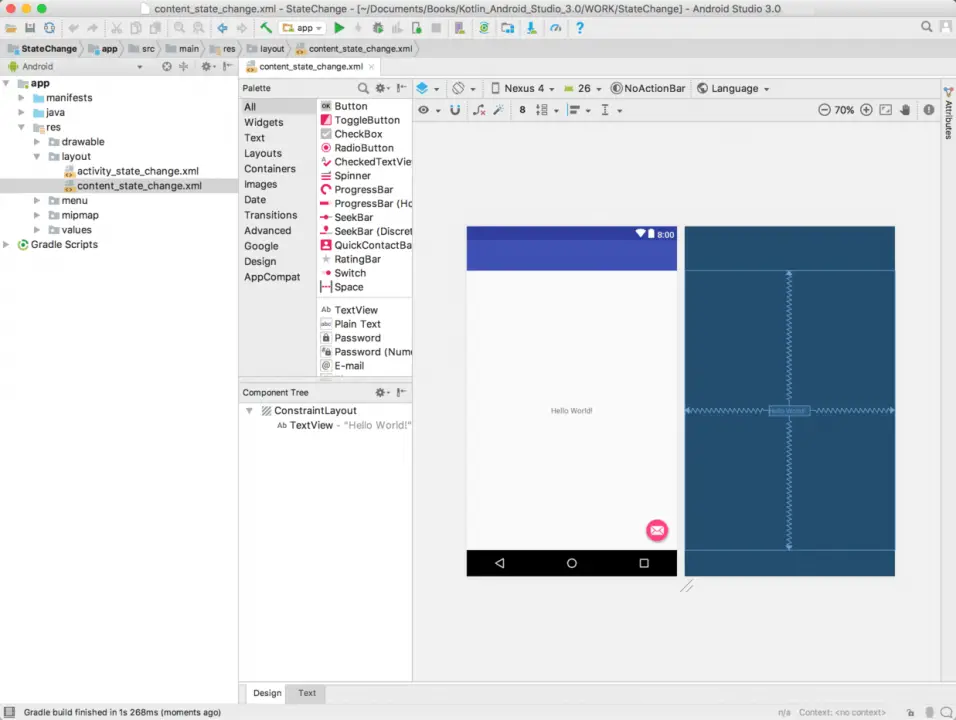
Task: Select activity_state_change.xml in project tree
Action: tap(137, 171)
